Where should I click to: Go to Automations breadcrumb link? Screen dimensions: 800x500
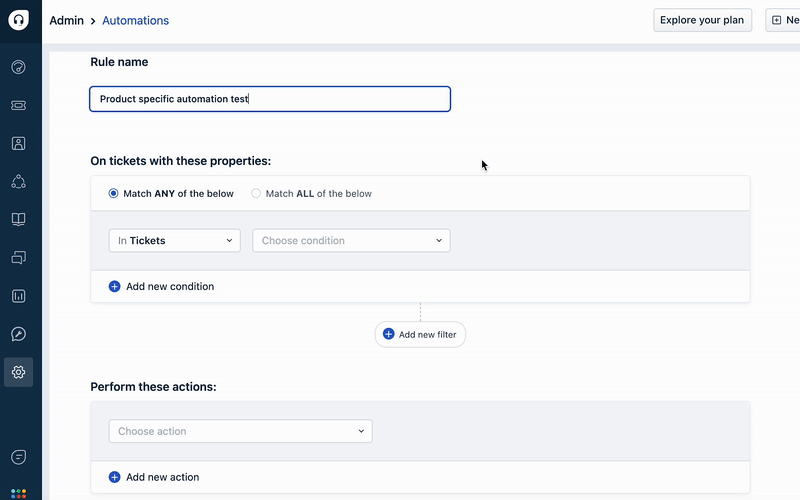coord(135,20)
